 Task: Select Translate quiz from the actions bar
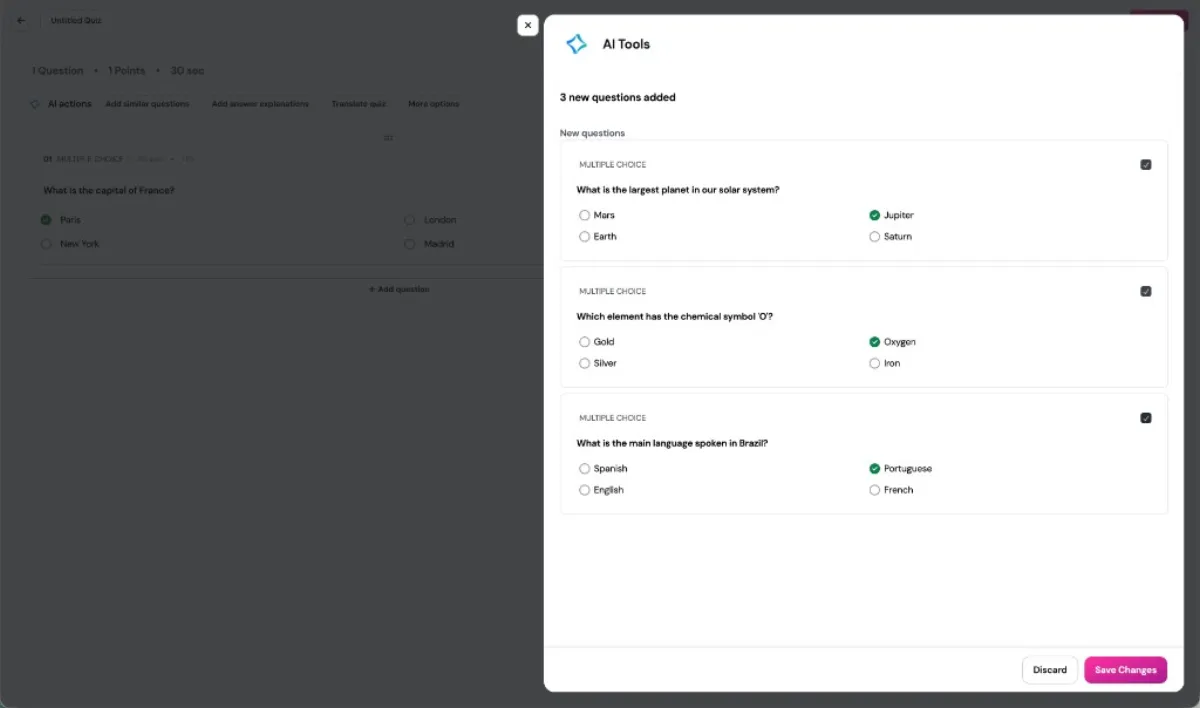[358, 103]
